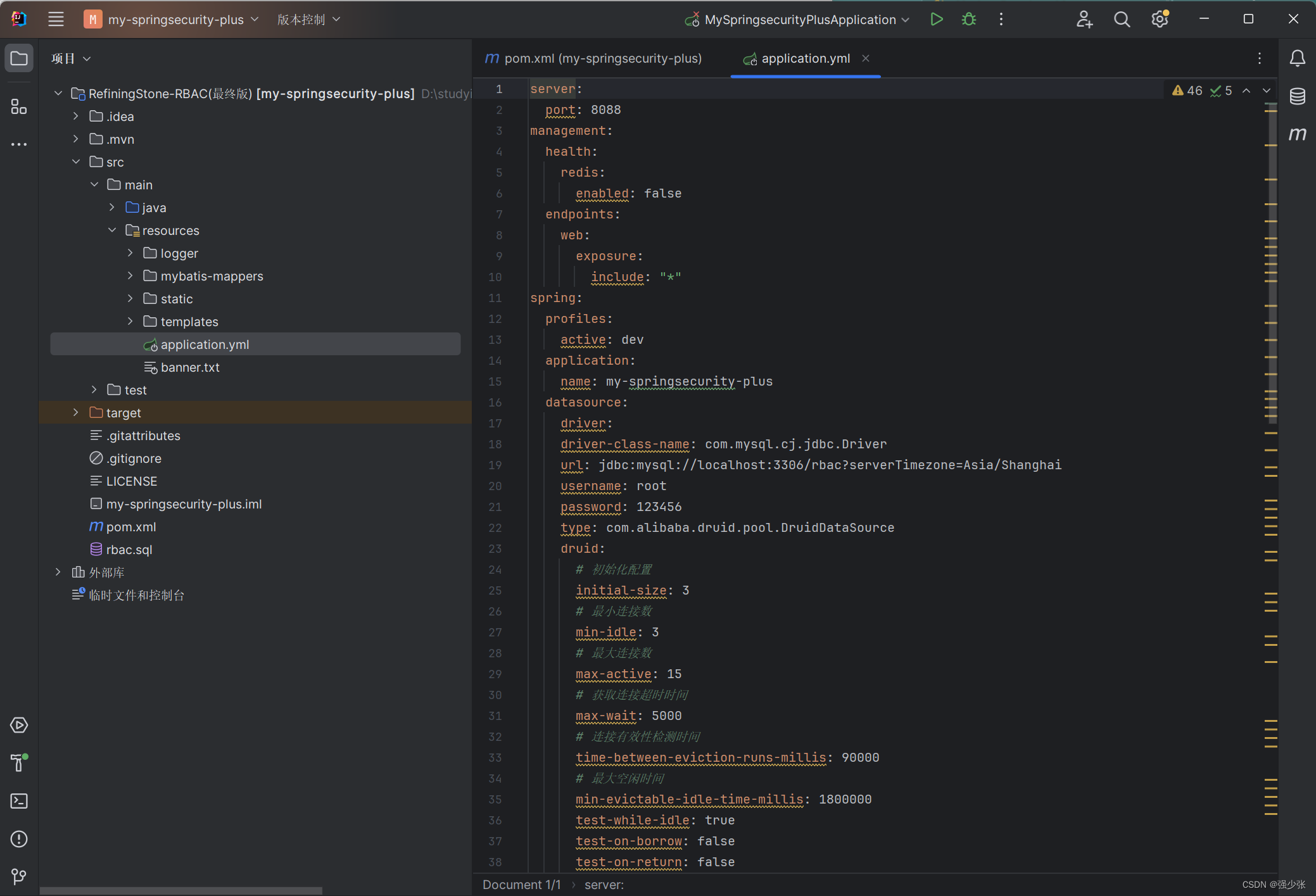
Task: Open the Build hammer tool window
Action: tap(19, 762)
